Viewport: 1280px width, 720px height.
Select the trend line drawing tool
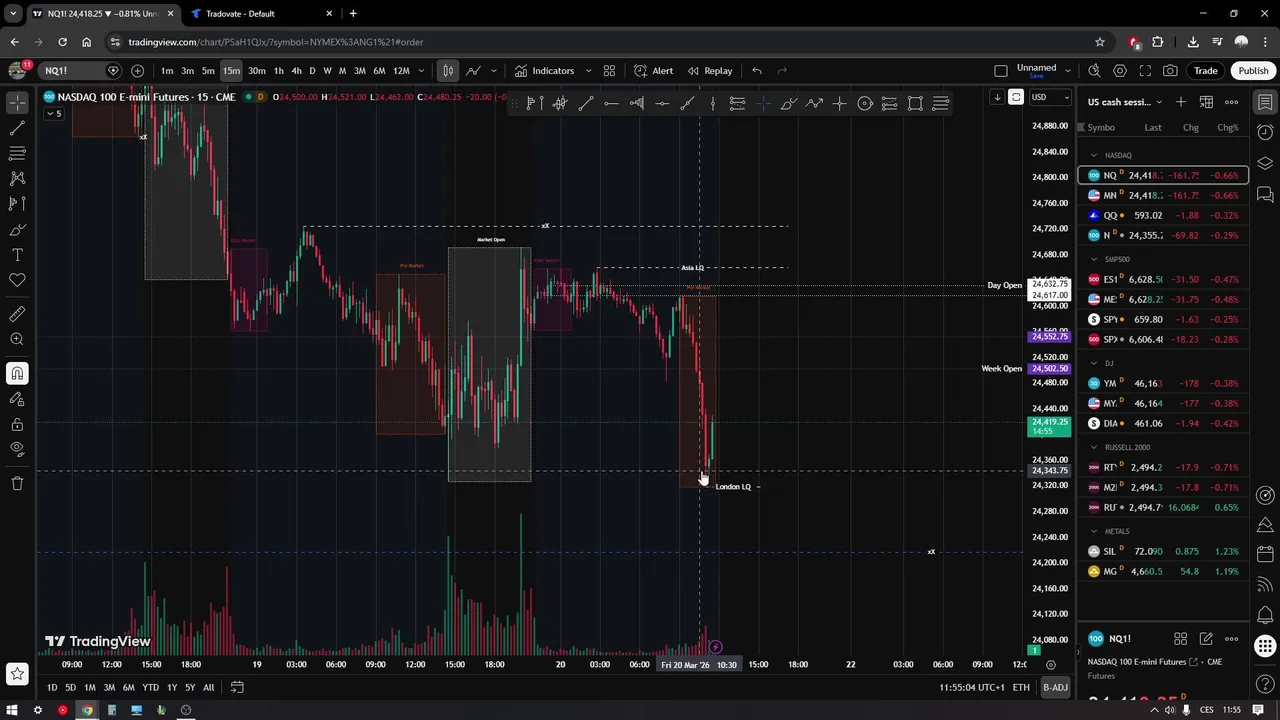(x=17, y=128)
